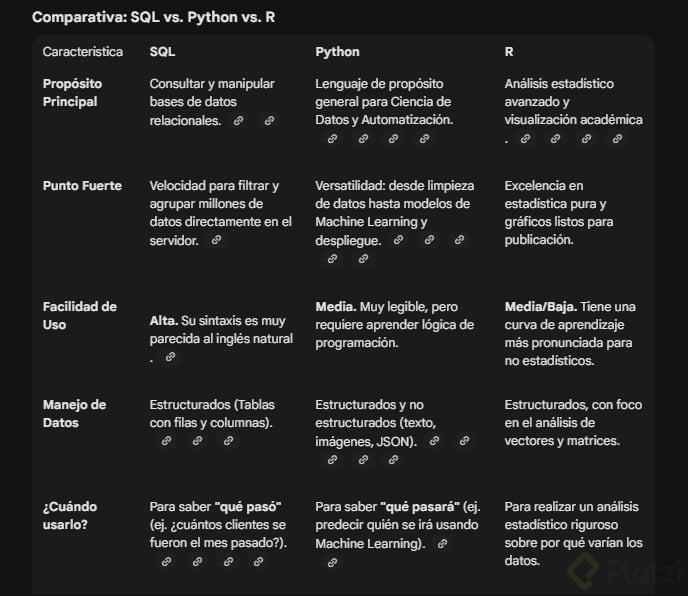Select the 'Punto Fuerte' row label
The height and width of the screenshot is (596, 688).
pyautogui.click(x=83, y=186)
